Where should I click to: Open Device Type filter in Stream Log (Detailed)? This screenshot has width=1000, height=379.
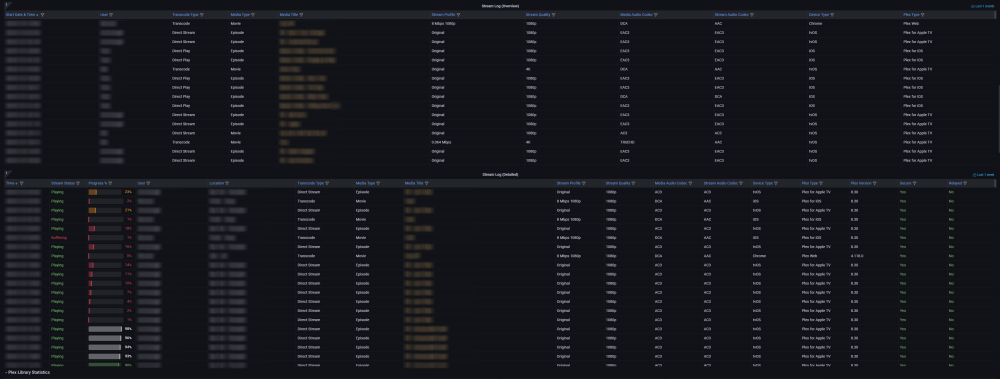776,183
